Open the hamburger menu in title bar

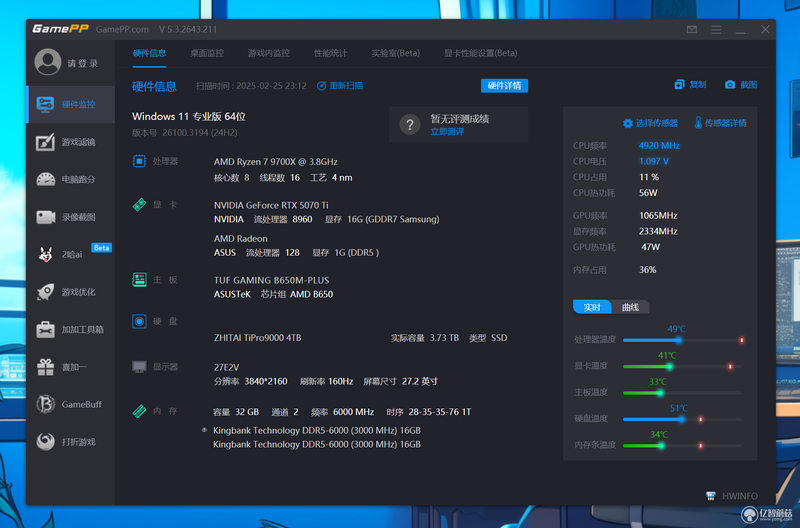click(716, 30)
